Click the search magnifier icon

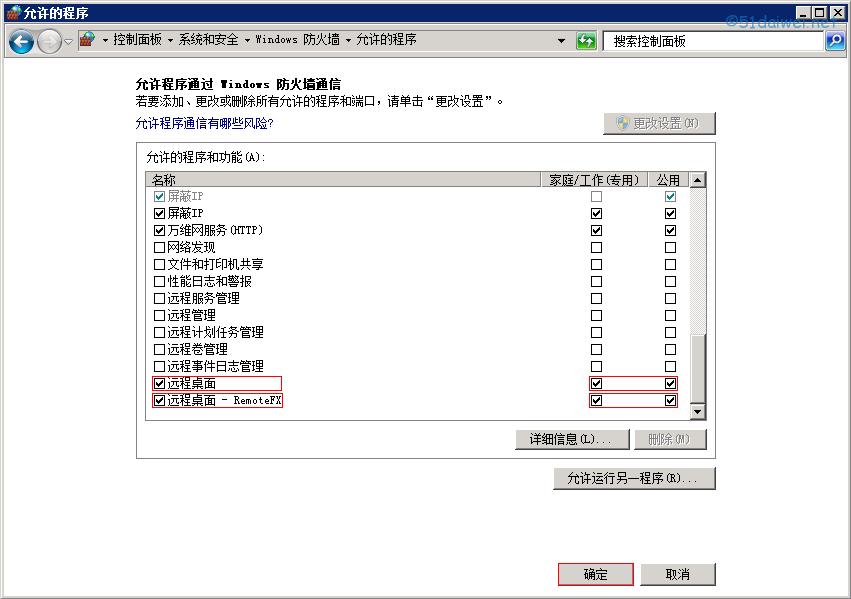coord(834,40)
